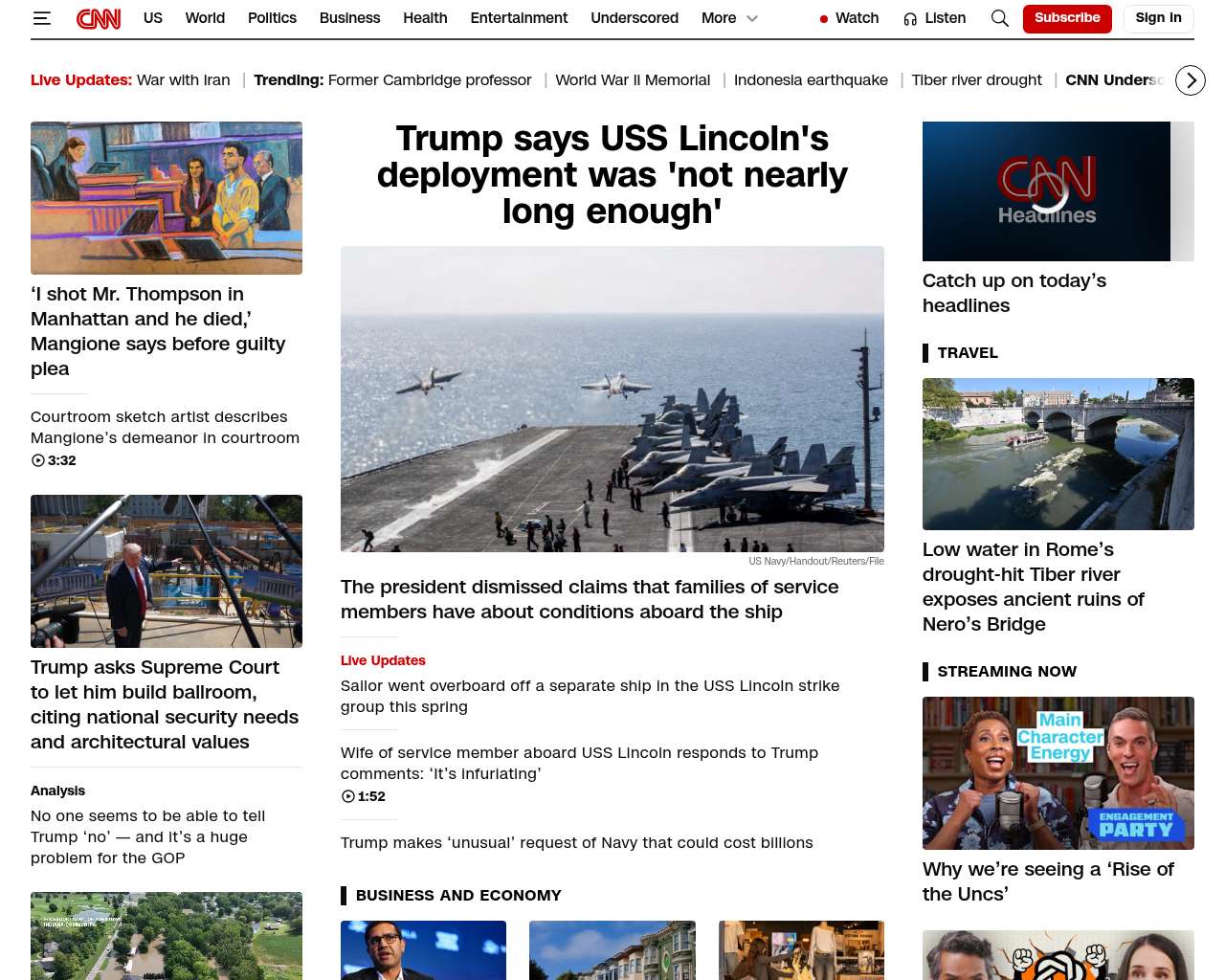Open Tiber river drought topic
This screenshot has width=1225, height=980.
(976, 80)
